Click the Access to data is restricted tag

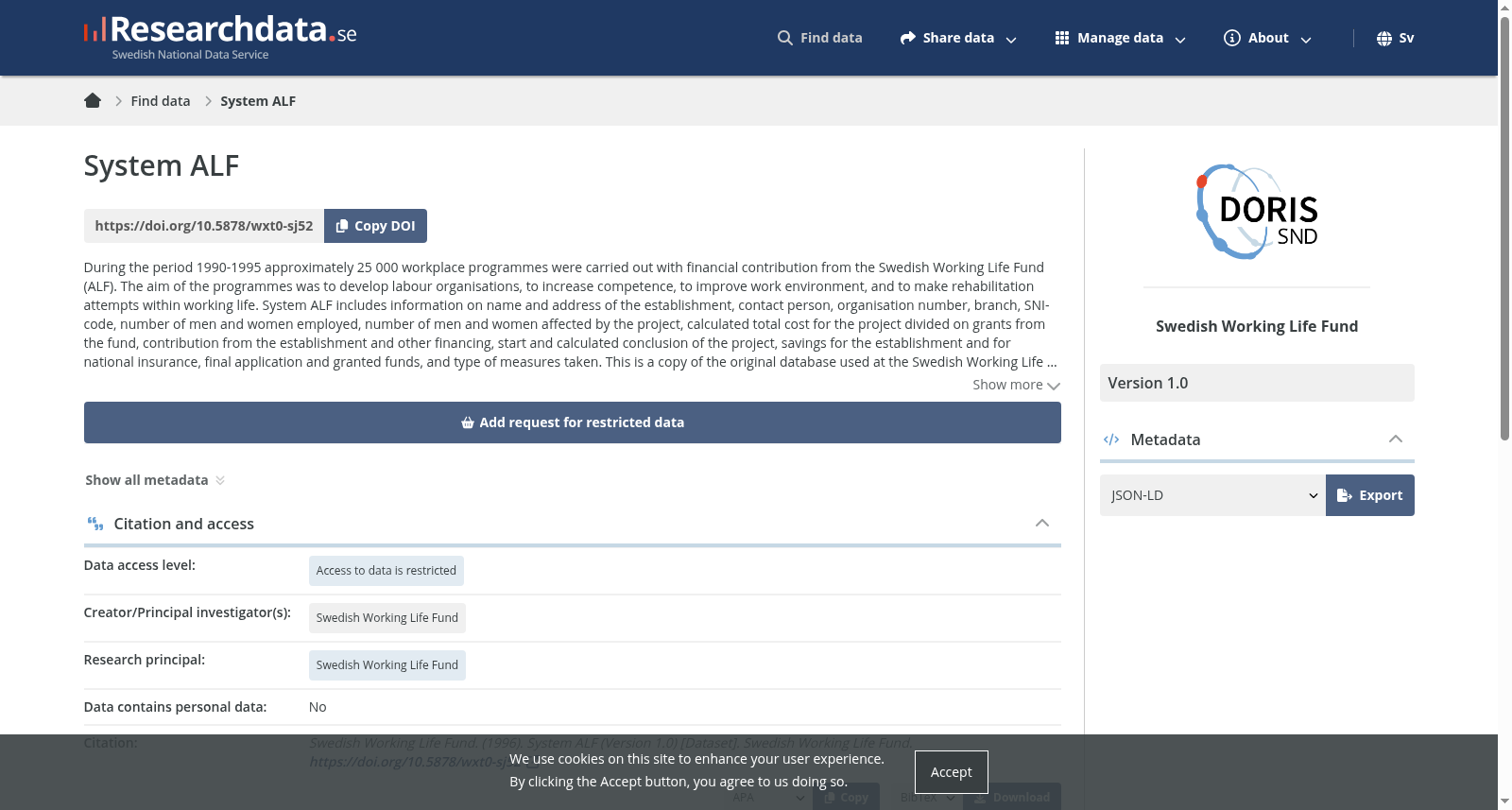point(387,571)
